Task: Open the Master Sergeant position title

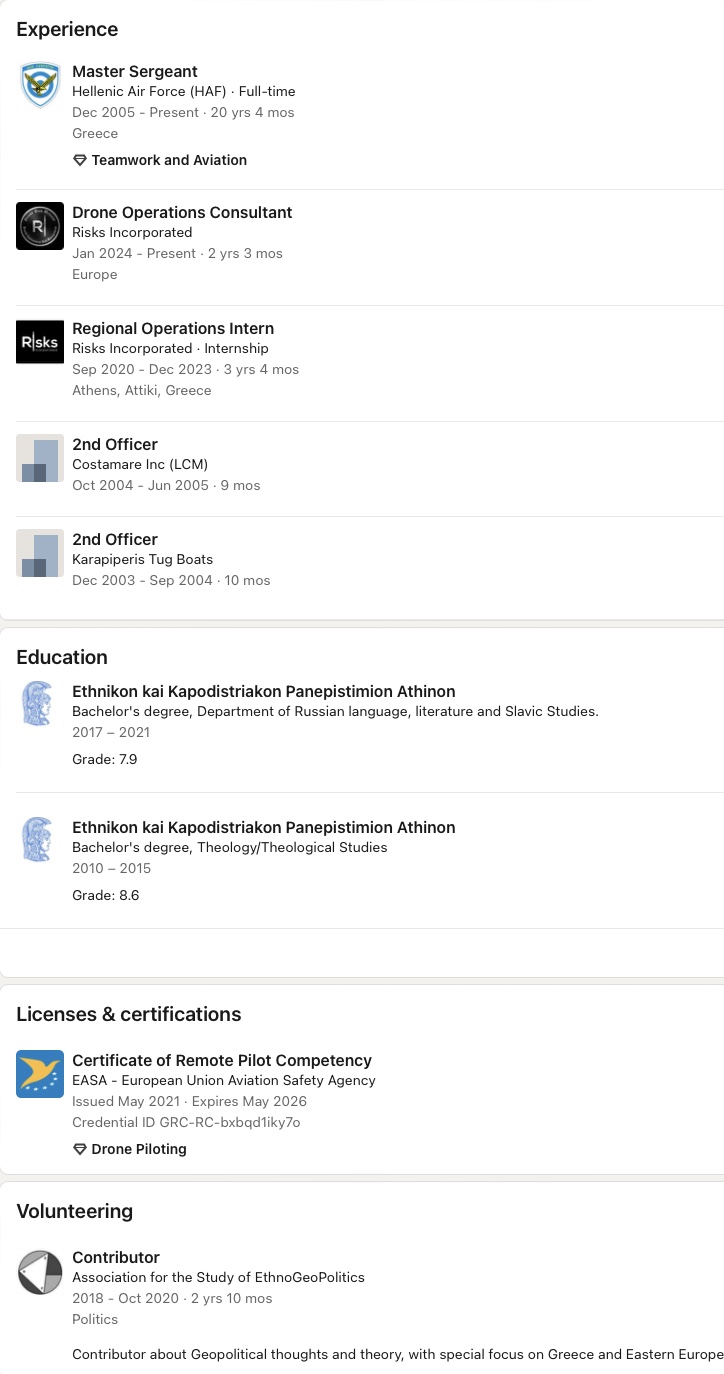Action: (135, 72)
